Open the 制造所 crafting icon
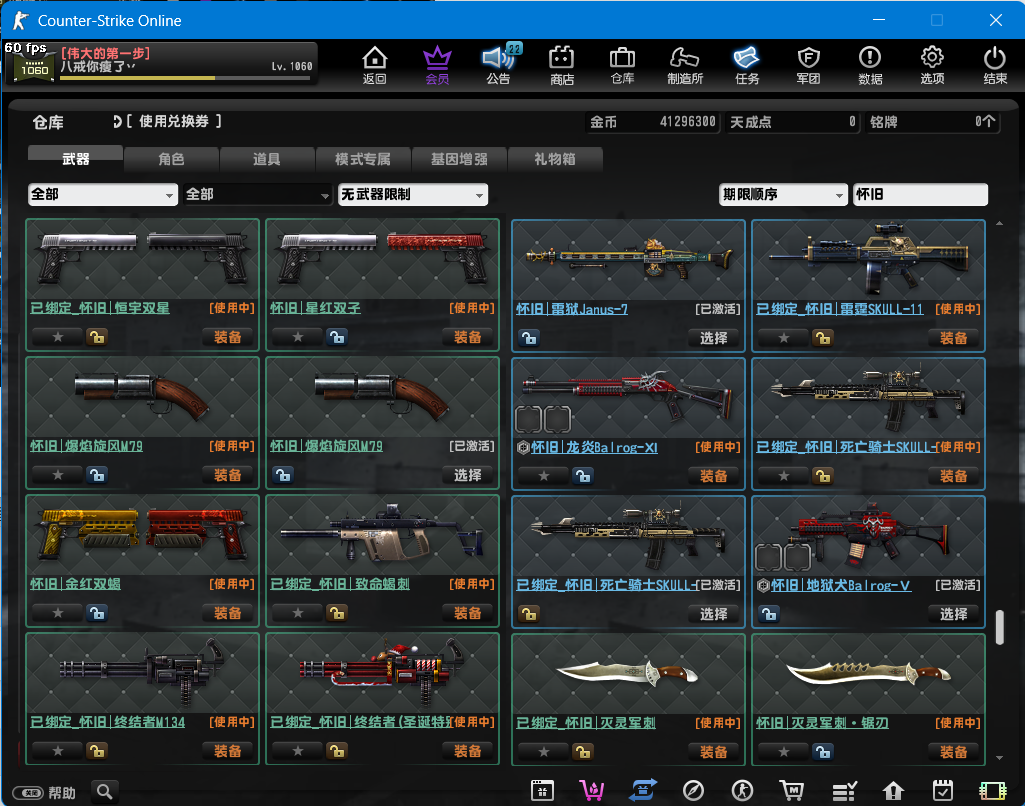The image size is (1025, 806). click(684, 65)
